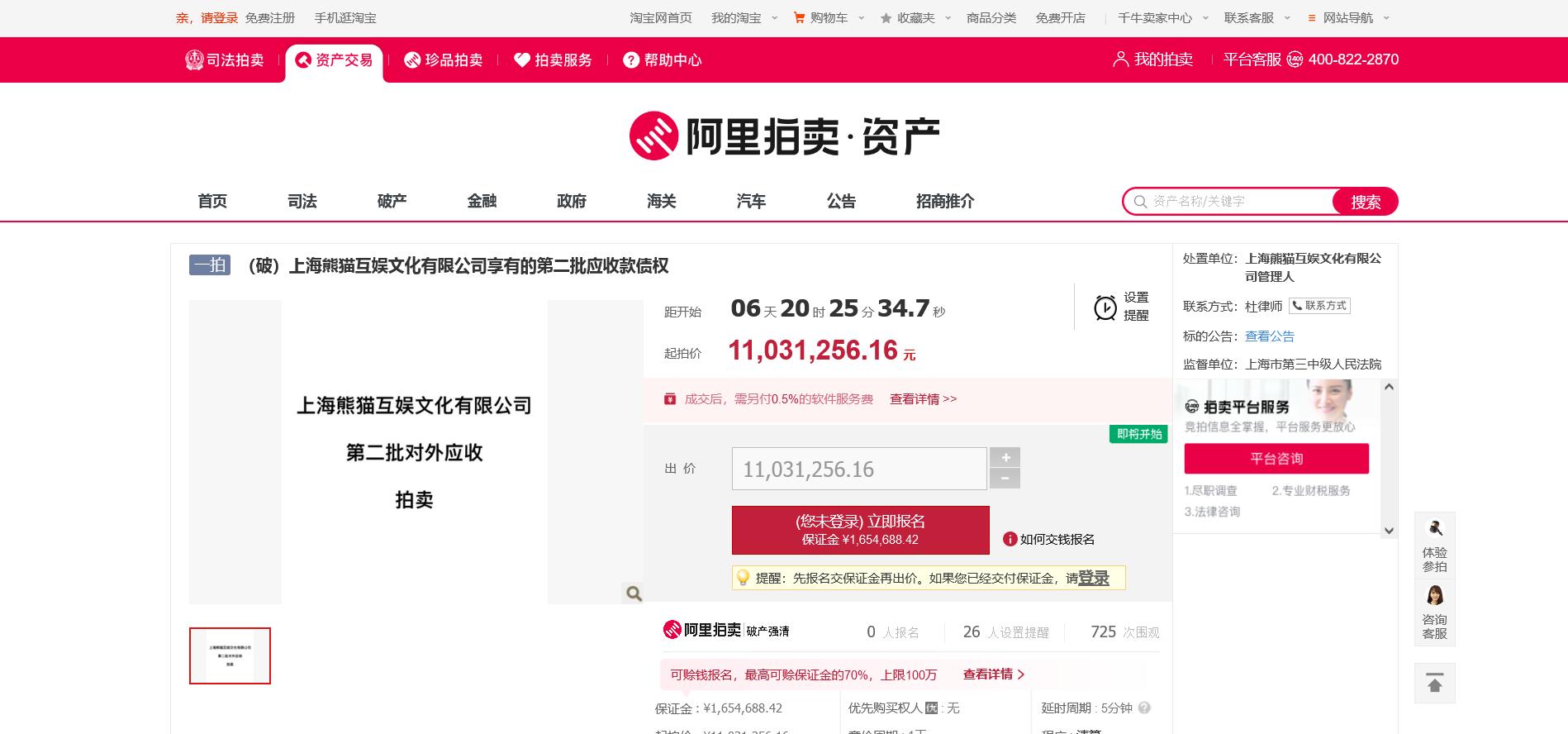Click the 平台咨询 button
This screenshot has width=1568, height=734.
coord(1276,459)
